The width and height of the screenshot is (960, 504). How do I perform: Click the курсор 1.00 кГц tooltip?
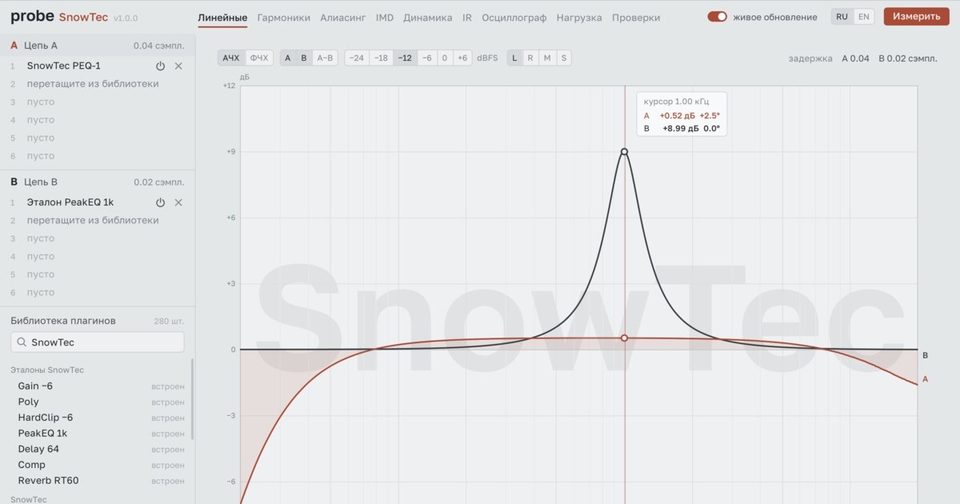coord(681,115)
